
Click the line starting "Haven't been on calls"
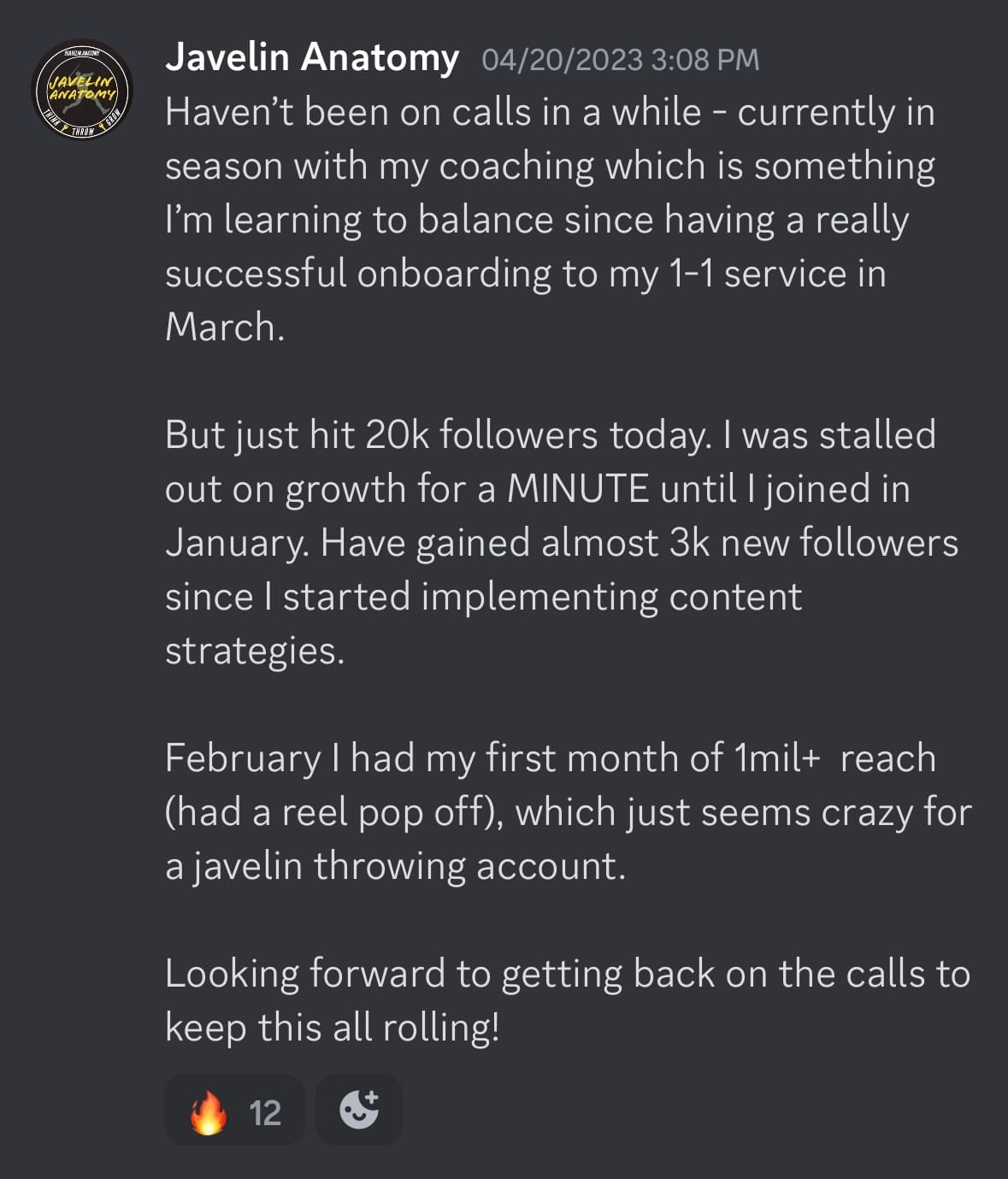click(549, 112)
